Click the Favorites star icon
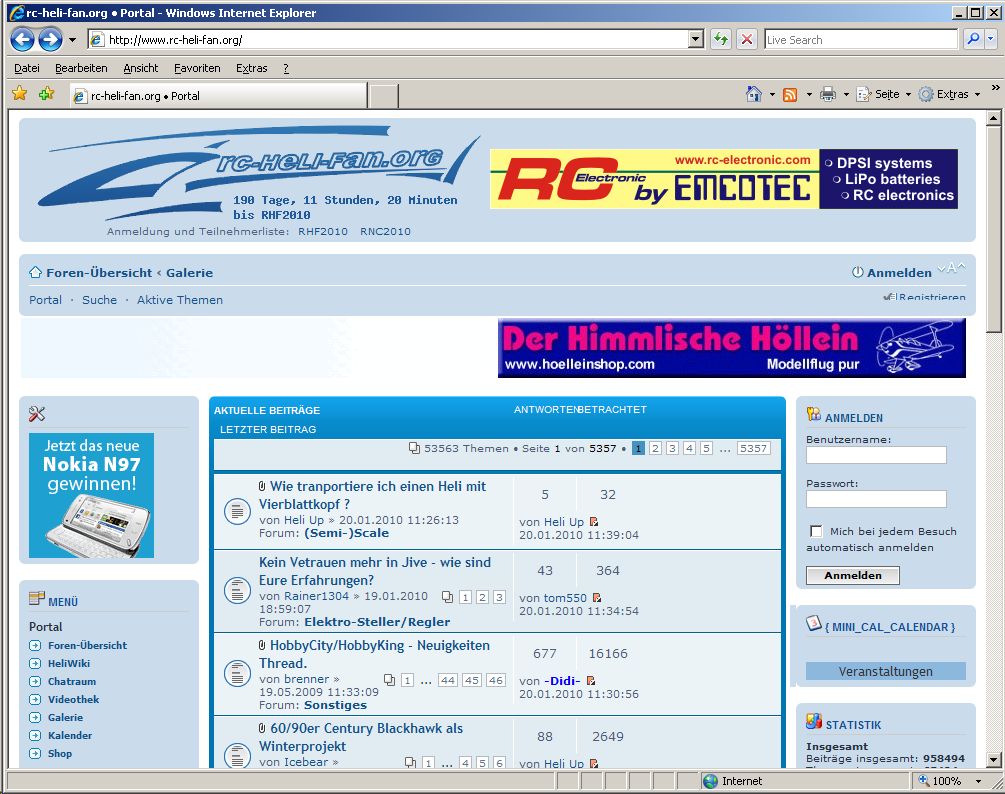Image resolution: width=1005 pixels, height=794 pixels. click(x=19, y=94)
